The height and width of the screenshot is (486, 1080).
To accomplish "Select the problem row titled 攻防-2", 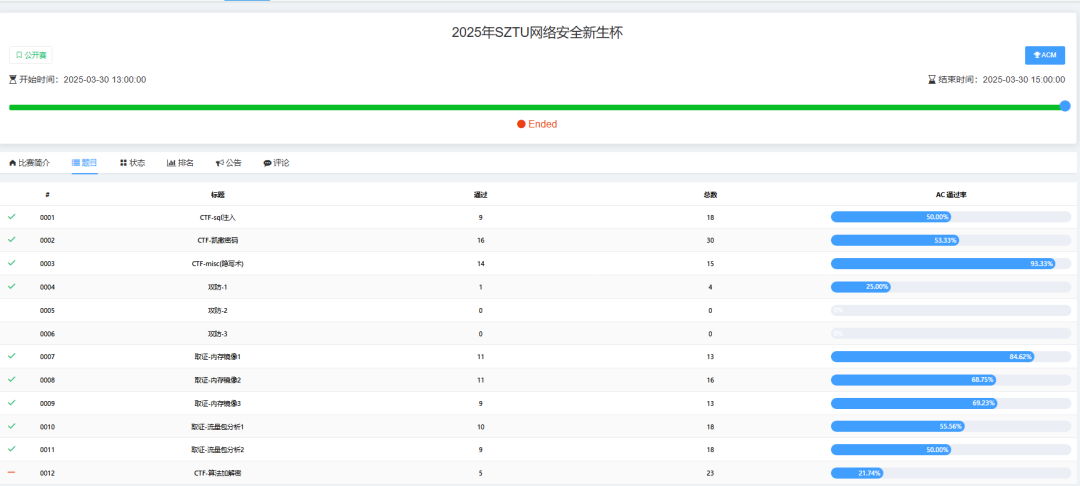I will click(x=217, y=310).
